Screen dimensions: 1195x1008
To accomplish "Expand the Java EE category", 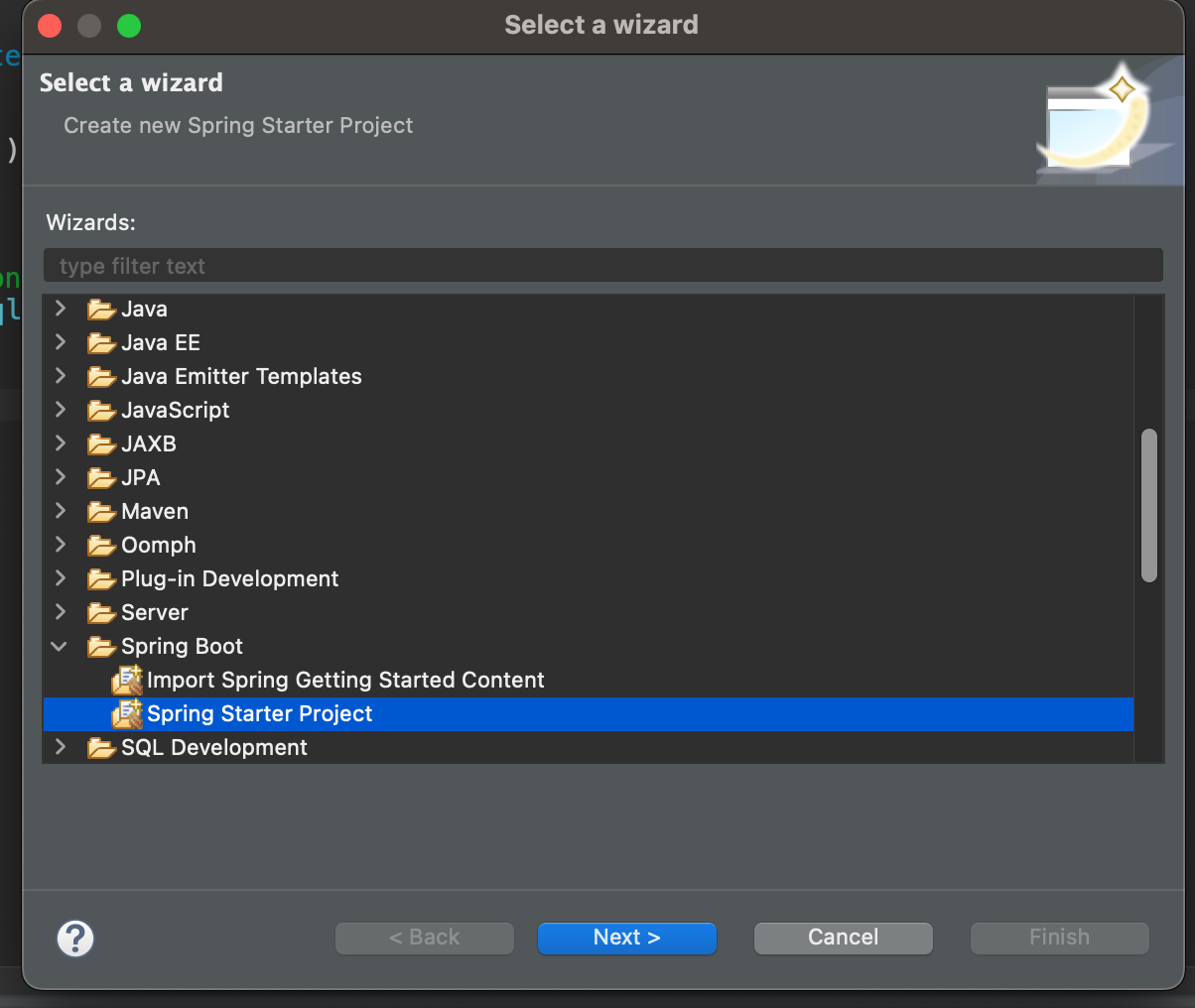I will tap(60, 342).
